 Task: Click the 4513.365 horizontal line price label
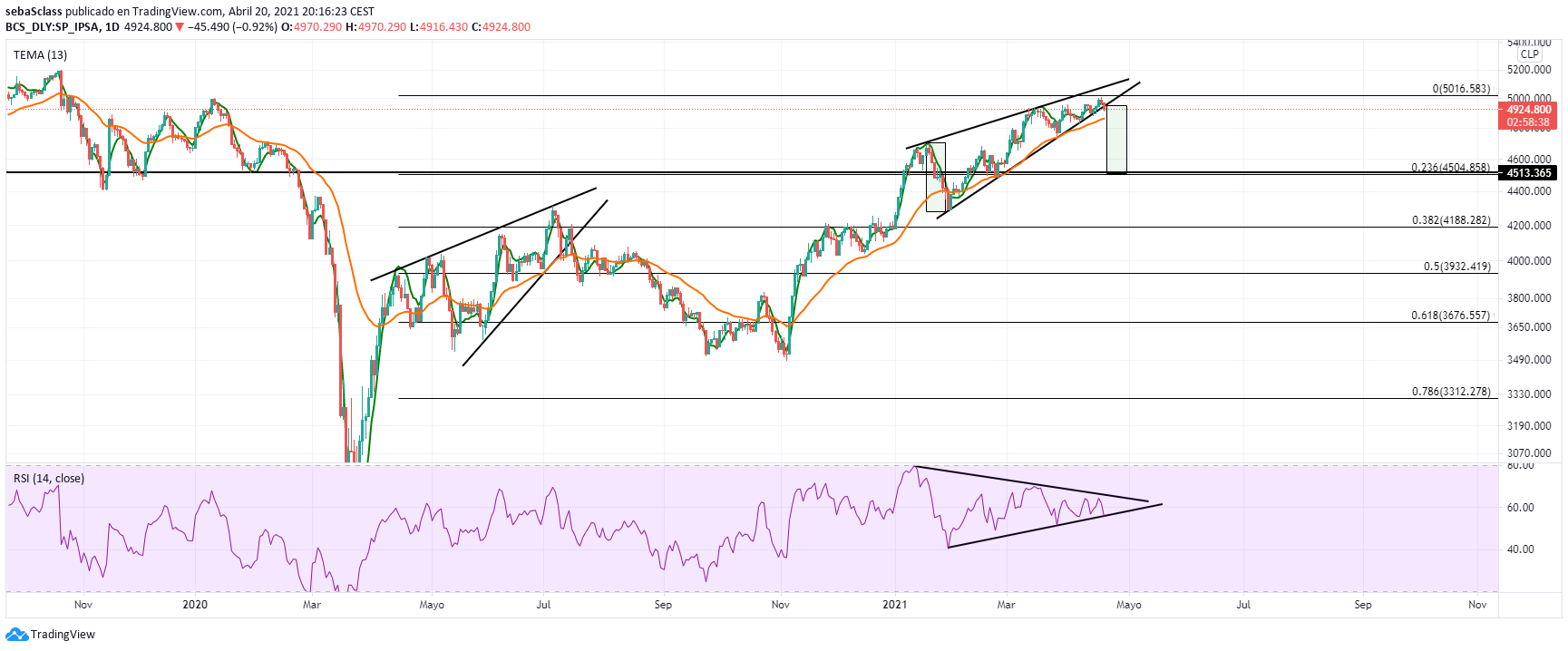pyautogui.click(x=1528, y=173)
